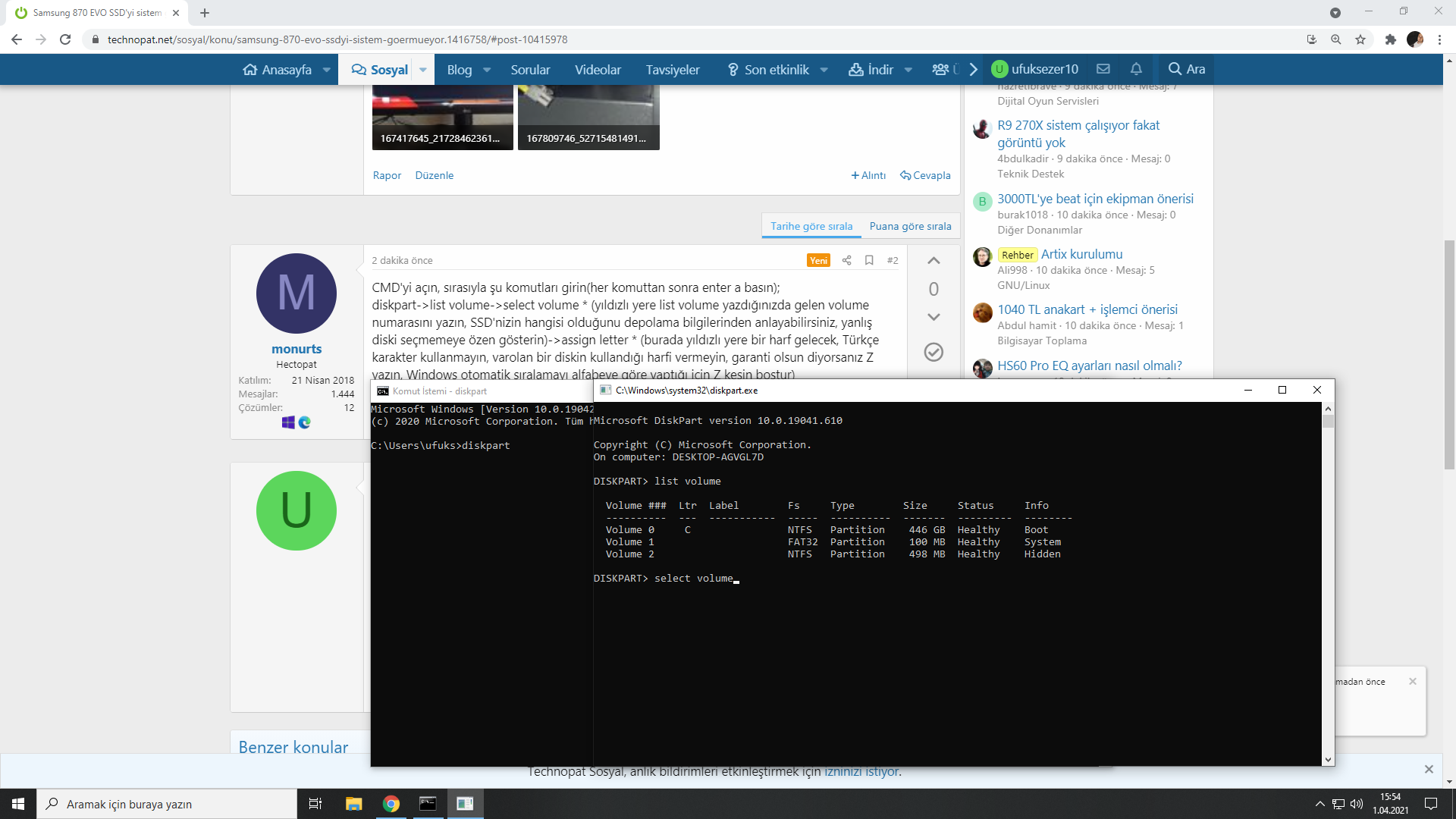Expand the Anasayfa dropdown arrow
The image size is (1456, 819).
(327, 70)
